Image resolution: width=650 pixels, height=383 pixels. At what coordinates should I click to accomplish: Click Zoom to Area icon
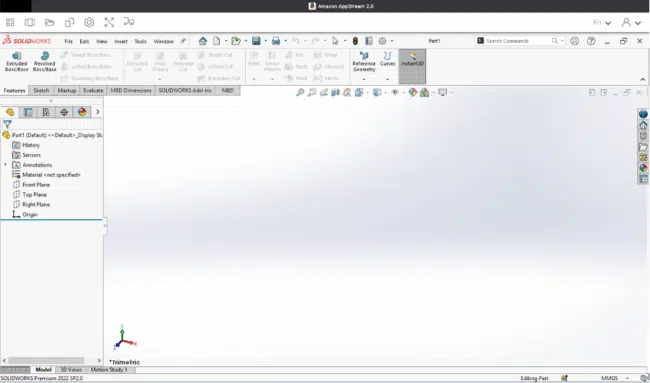[312, 92]
